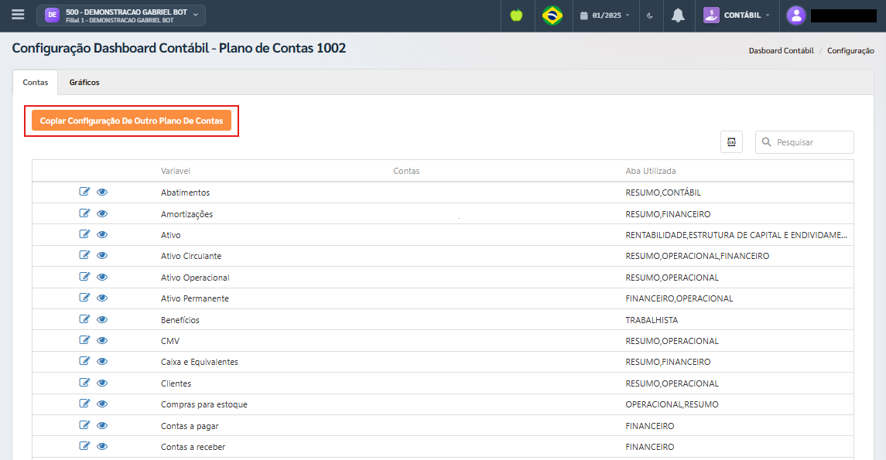This screenshot has height=460, width=886.
Task: Sort by the Variavel column header
Action: pos(175,171)
